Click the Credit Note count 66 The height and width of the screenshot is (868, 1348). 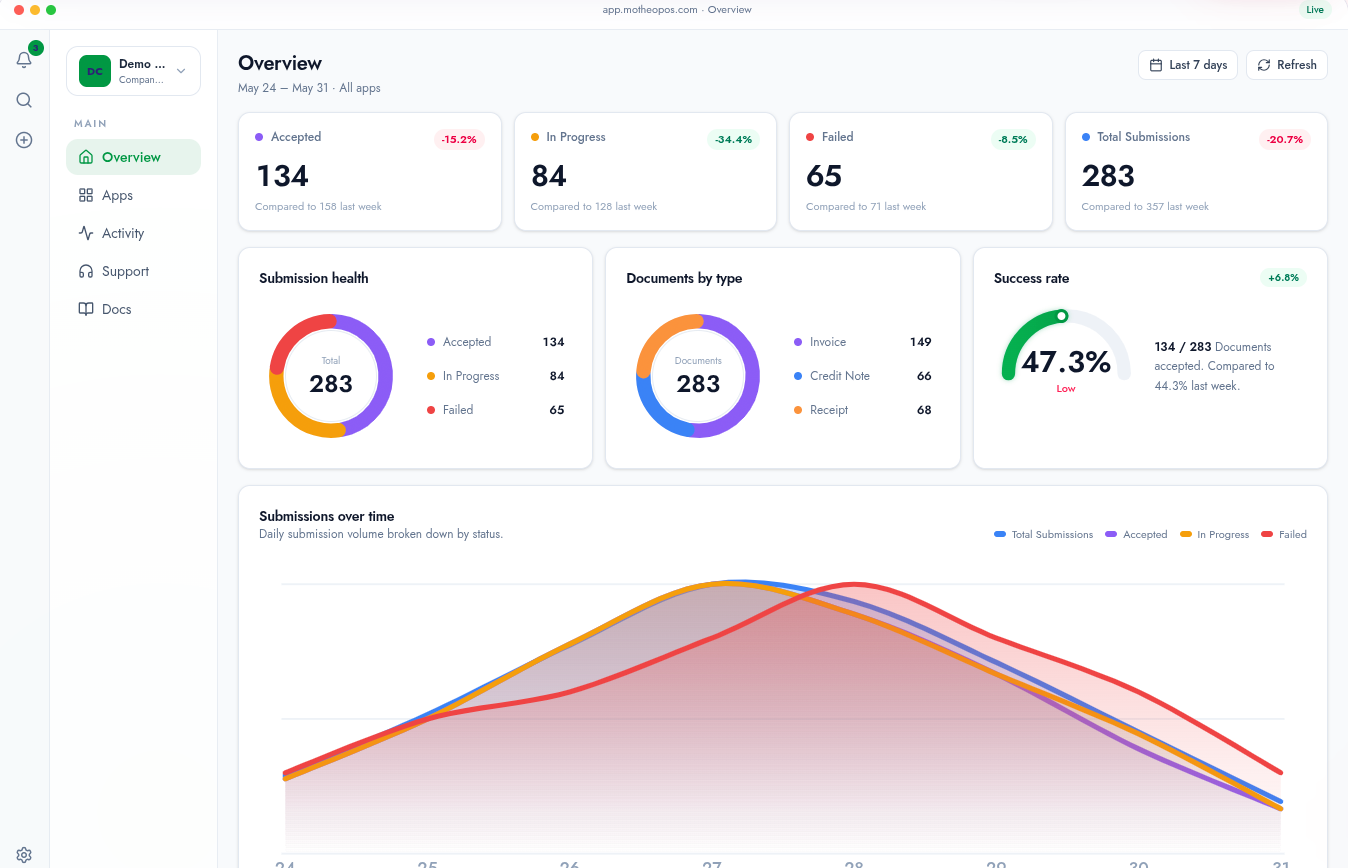coord(924,376)
